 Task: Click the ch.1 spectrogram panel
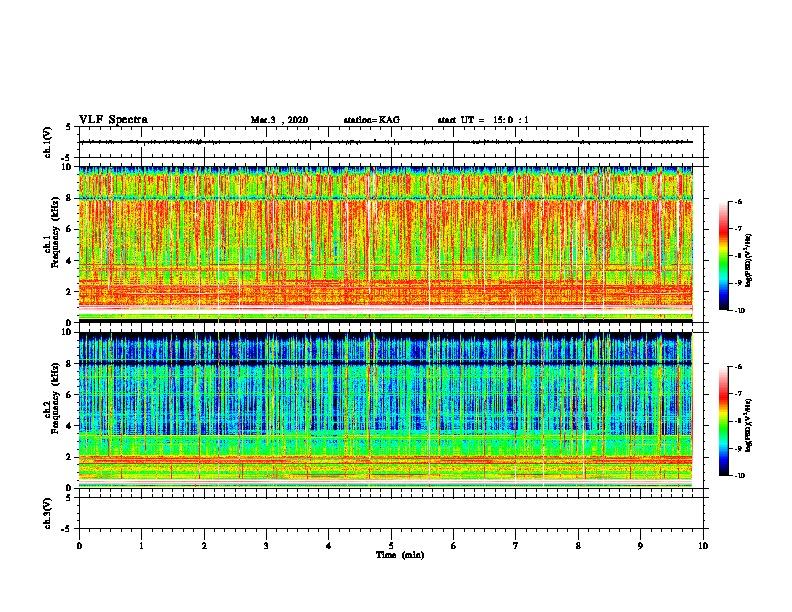(x=386, y=244)
